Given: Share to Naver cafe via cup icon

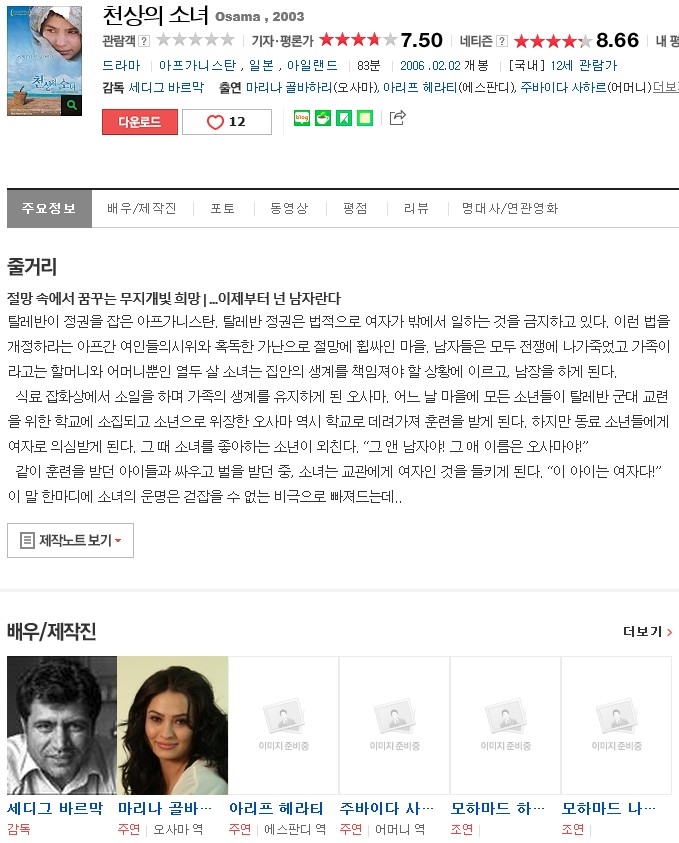Looking at the screenshot, I should (323, 118).
